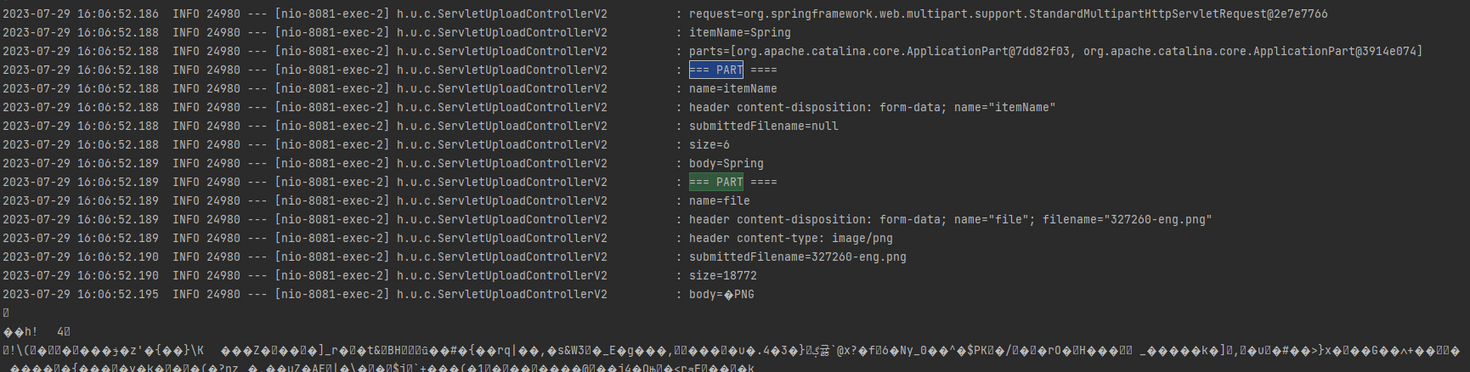Select the "itemName=Spring" log message
1470x372 pixels.
(740, 33)
